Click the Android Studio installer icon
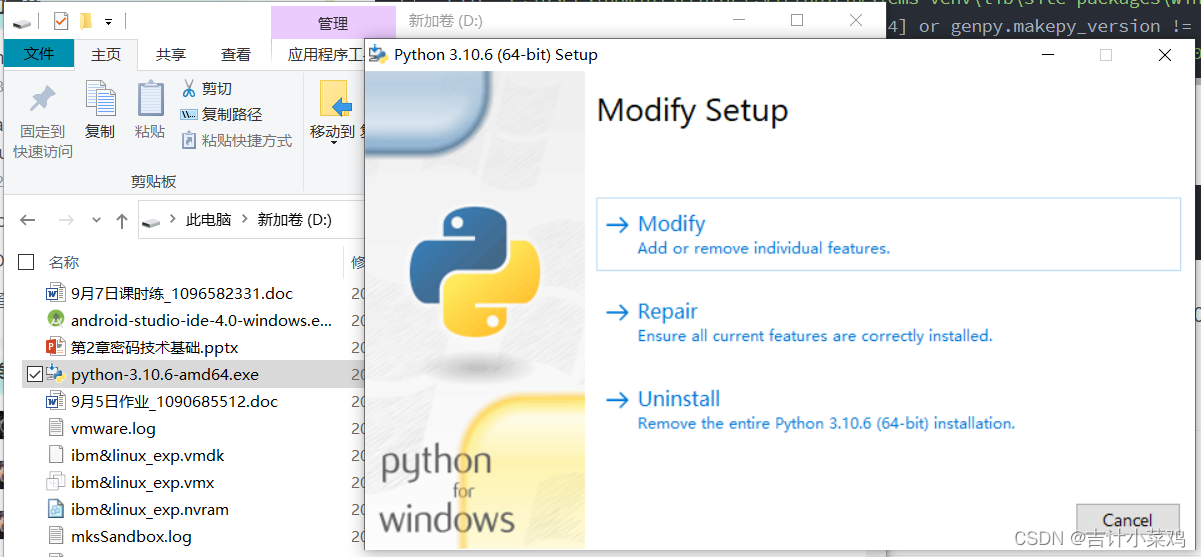 tap(55, 320)
